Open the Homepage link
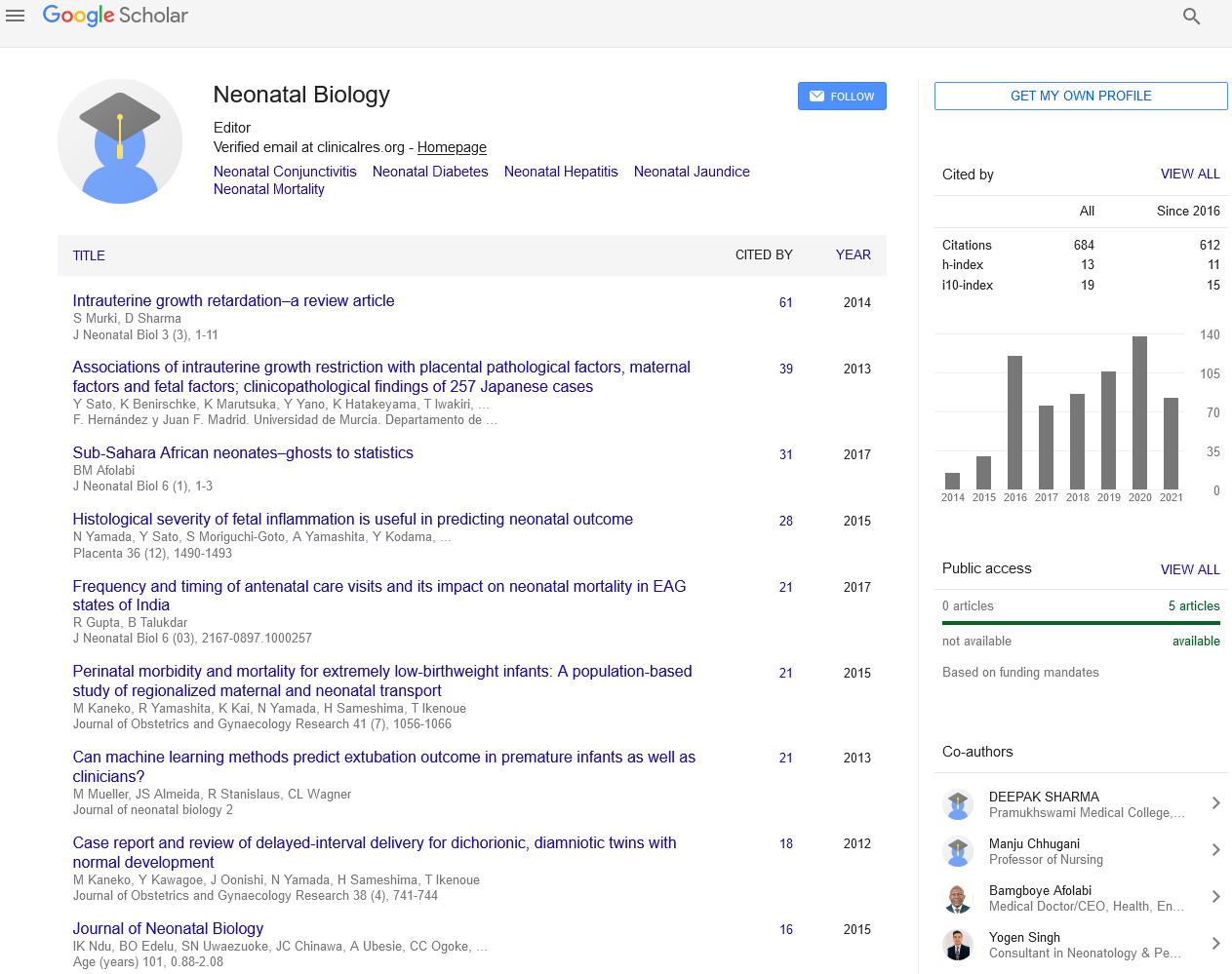Viewport: 1232px width, 974px height. 452,147
